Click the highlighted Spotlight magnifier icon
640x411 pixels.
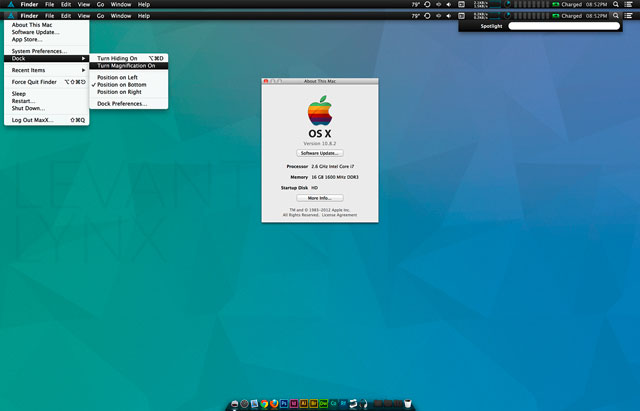(x=616, y=16)
